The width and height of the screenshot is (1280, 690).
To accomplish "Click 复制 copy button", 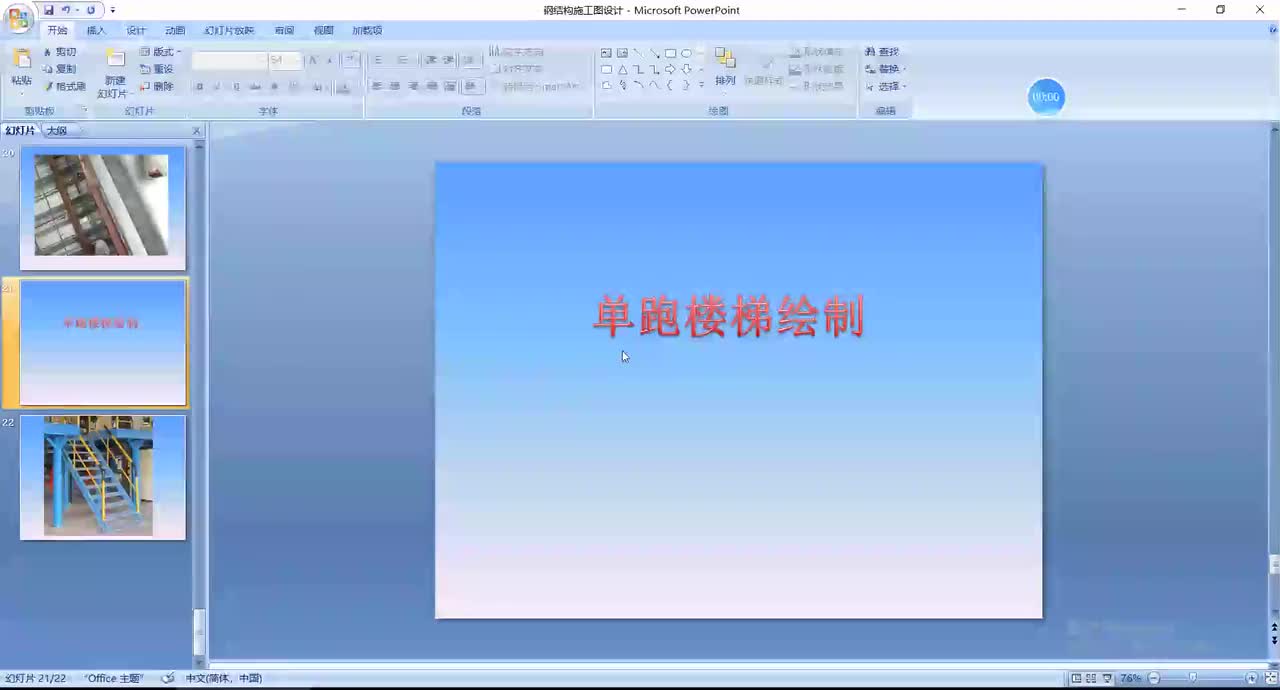I will 59,69.
